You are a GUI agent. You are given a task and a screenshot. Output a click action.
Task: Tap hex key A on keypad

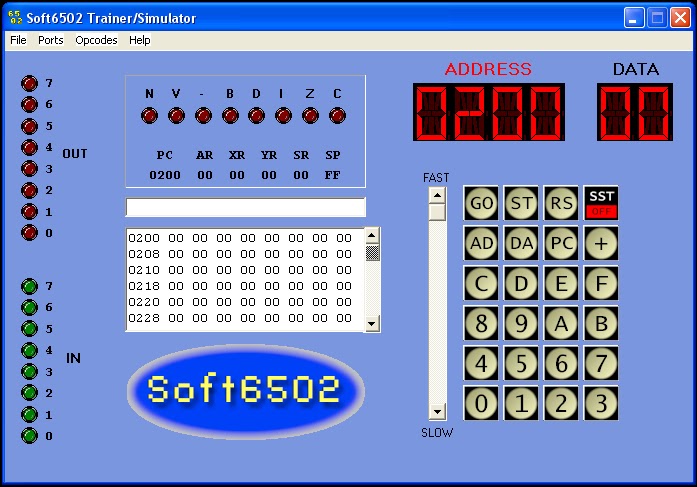pyautogui.click(x=561, y=323)
